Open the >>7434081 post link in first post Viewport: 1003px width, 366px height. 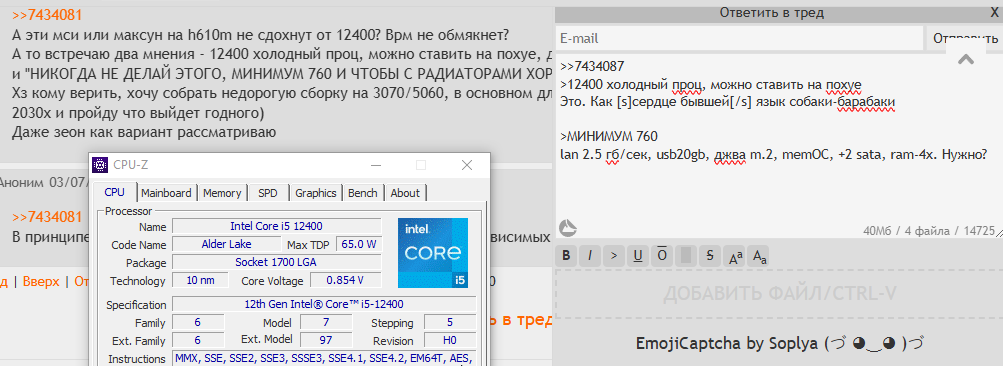(x=47, y=15)
